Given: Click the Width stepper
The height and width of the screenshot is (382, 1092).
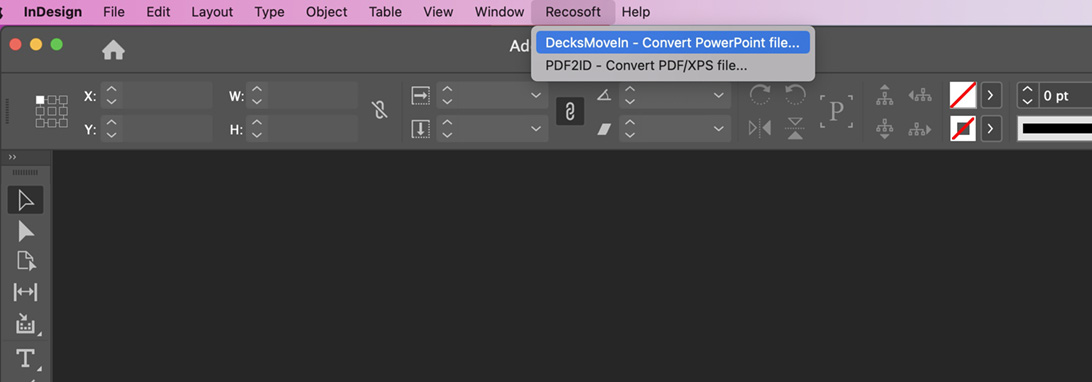Looking at the screenshot, I should (258, 95).
